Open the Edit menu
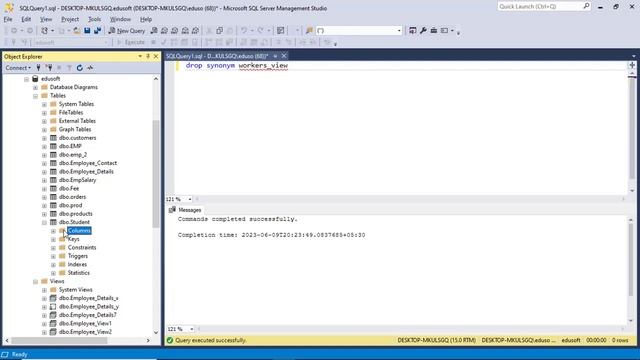 coord(26,19)
